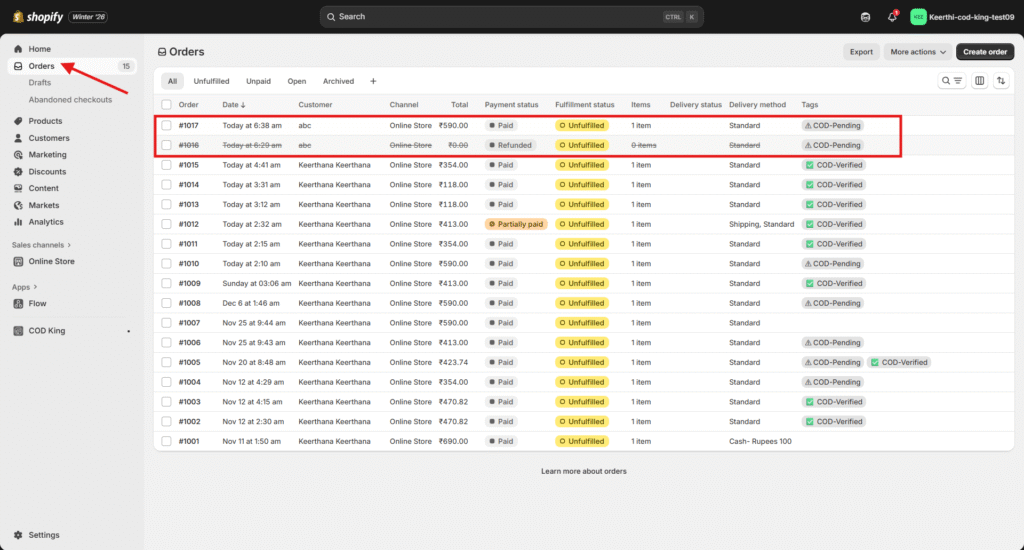Select checkbox for order #1017
This screenshot has height=550, width=1024.
click(x=166, y=126)
